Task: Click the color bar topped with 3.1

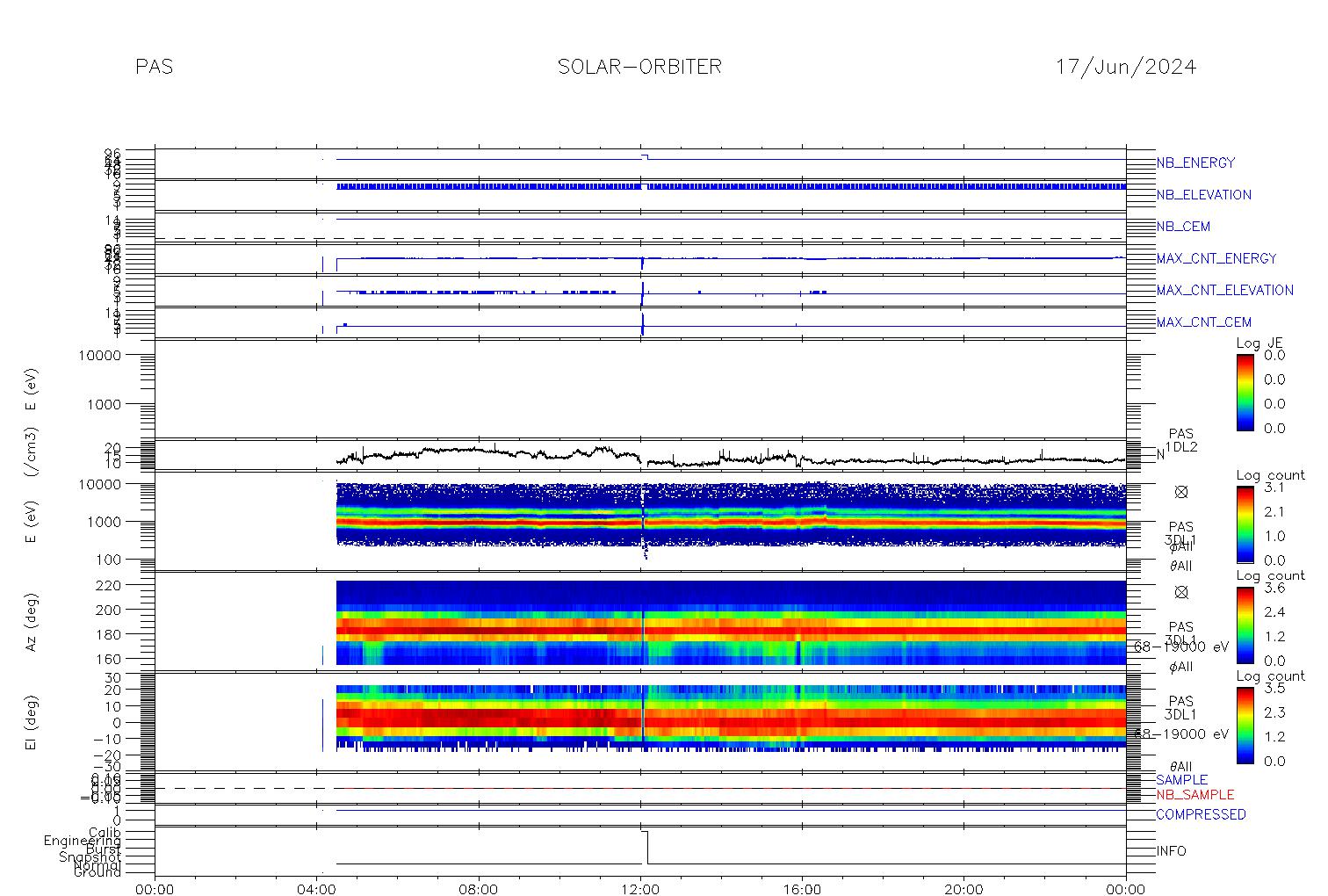Action: point(1245,524)
